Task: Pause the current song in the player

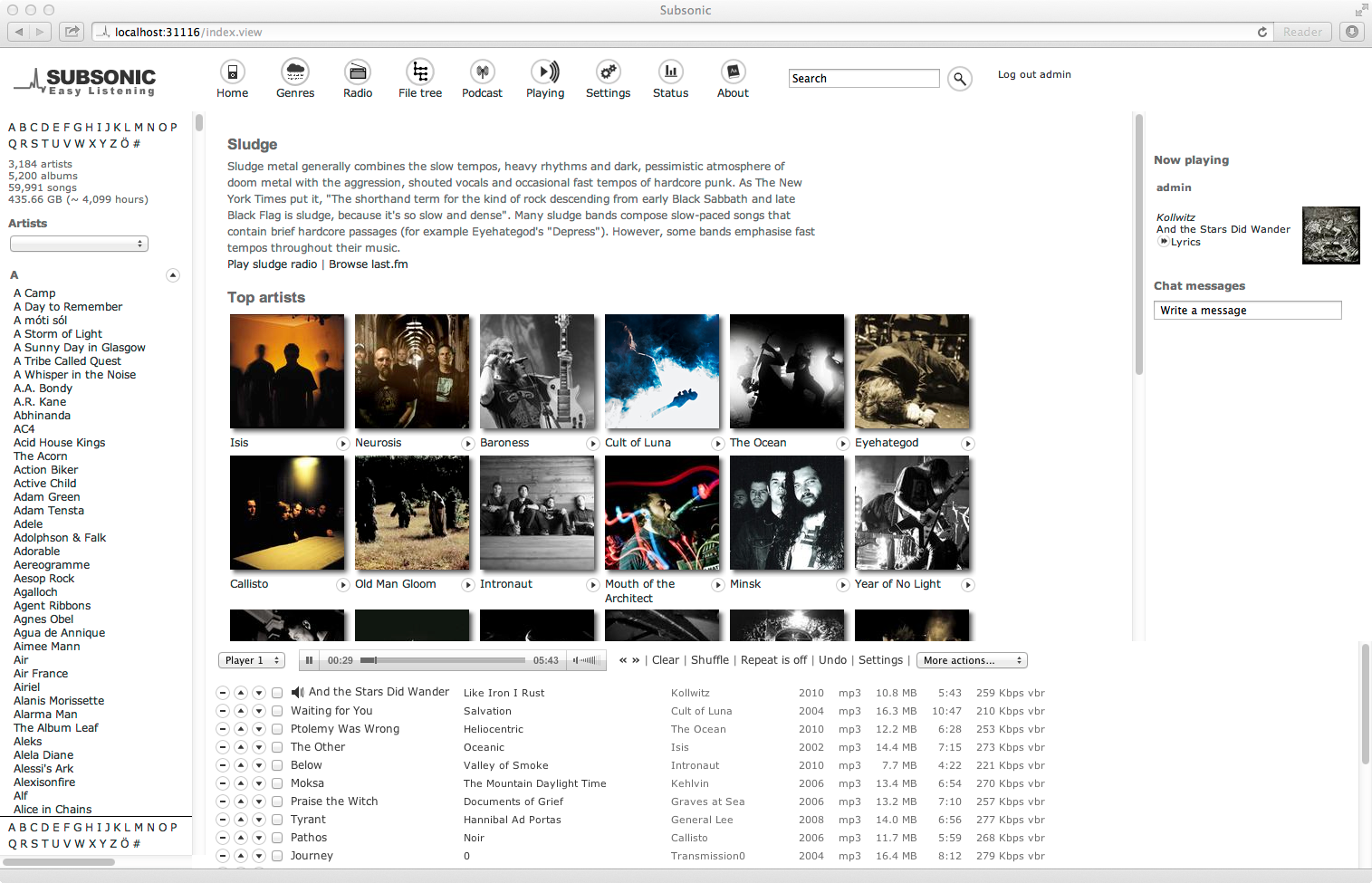Action: [310, 661]
